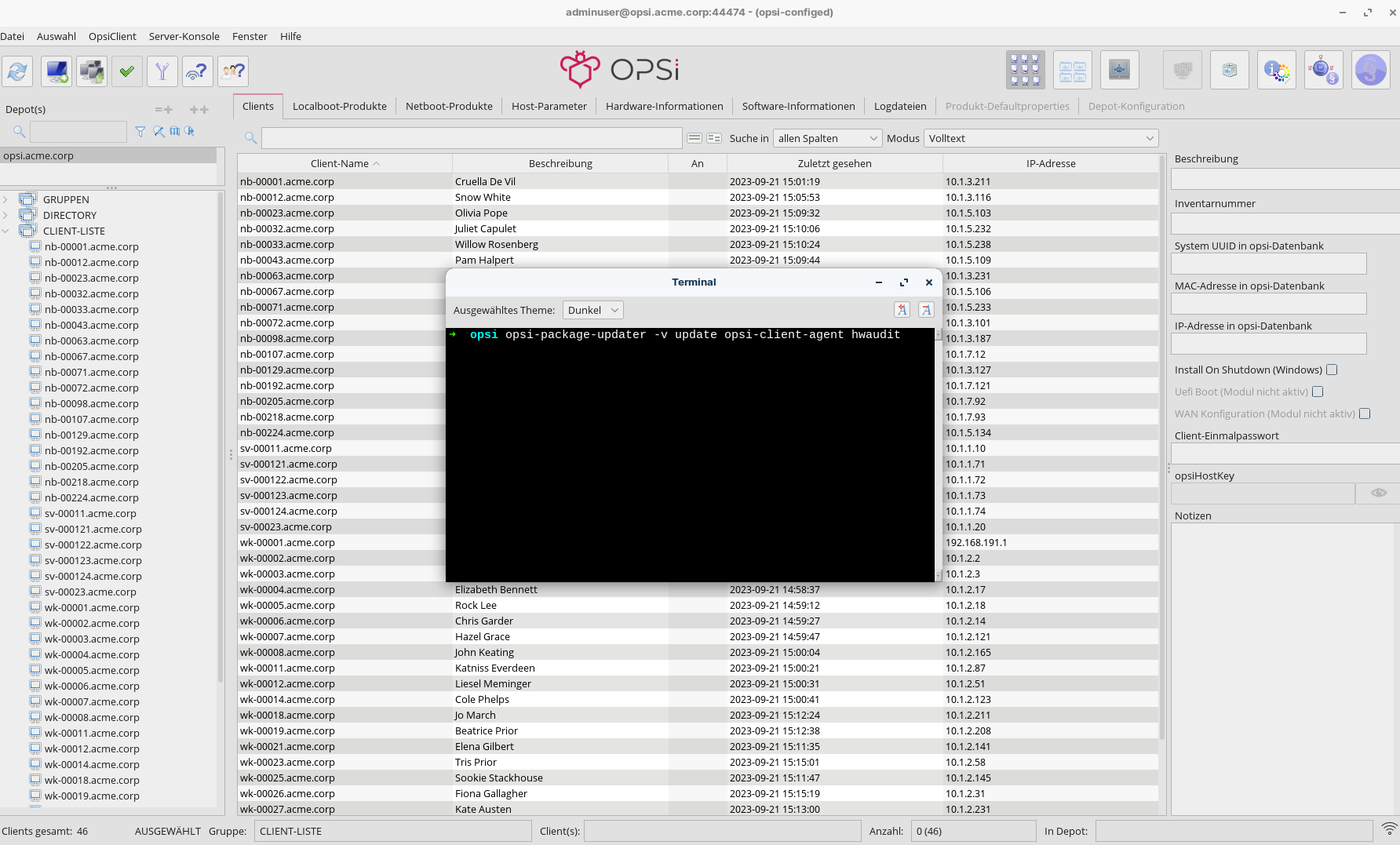This screenshot has width=1400, height=845.
Task: Open the Datei menu
Action: click(13, 36)
